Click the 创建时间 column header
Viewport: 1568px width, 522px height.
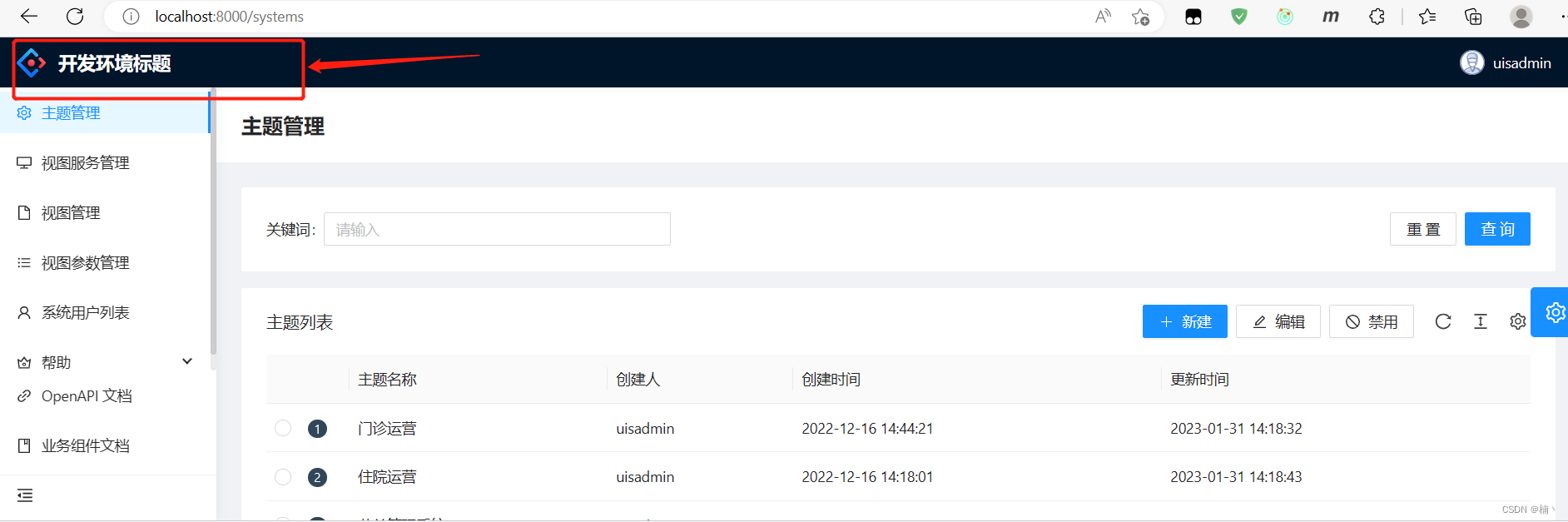(831, 380)
